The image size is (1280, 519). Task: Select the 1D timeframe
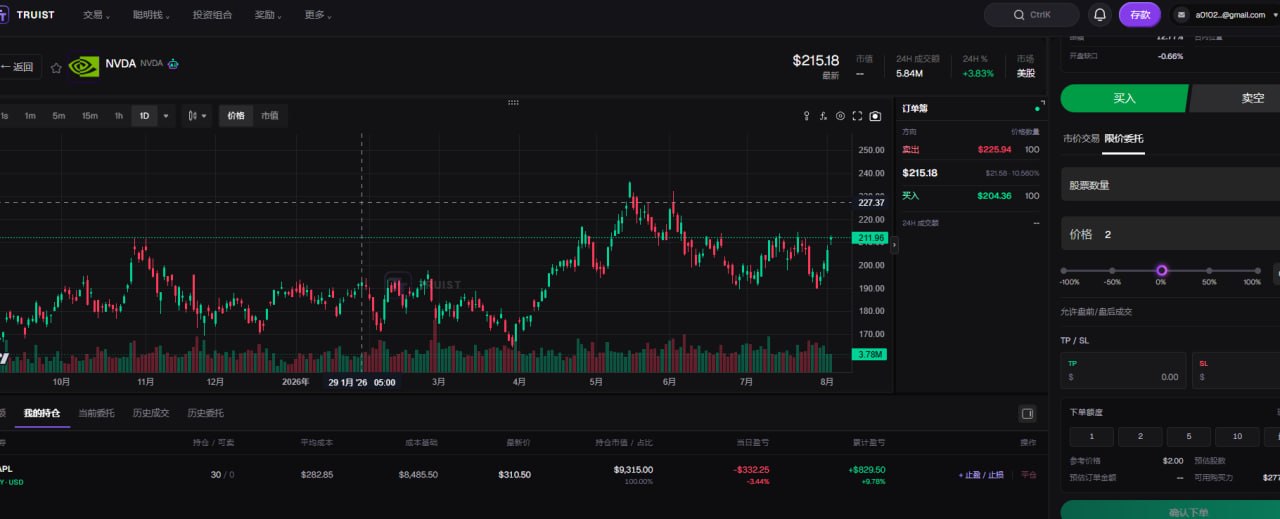(x=144, y=116)
